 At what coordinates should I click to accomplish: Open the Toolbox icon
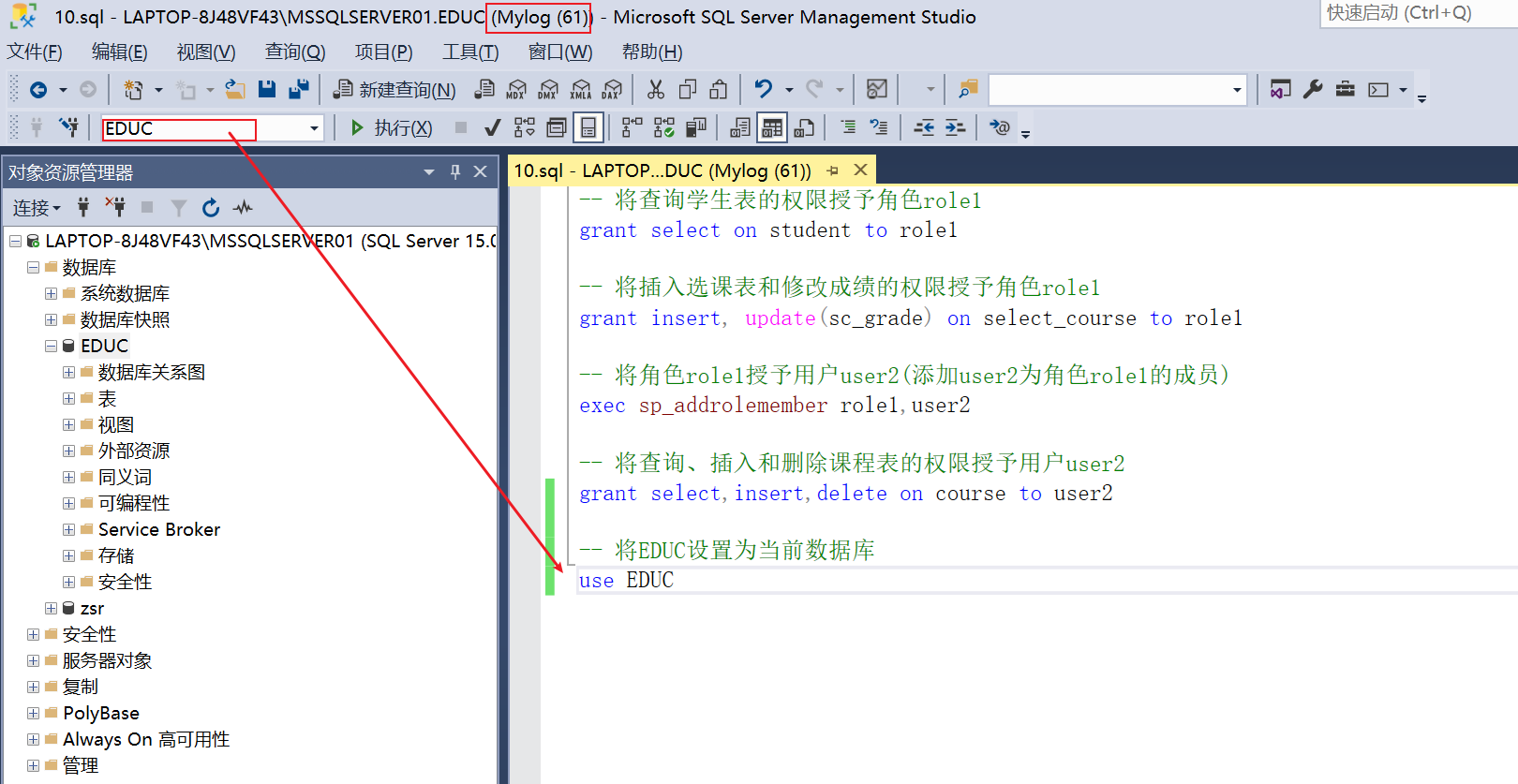[1346, 90]
